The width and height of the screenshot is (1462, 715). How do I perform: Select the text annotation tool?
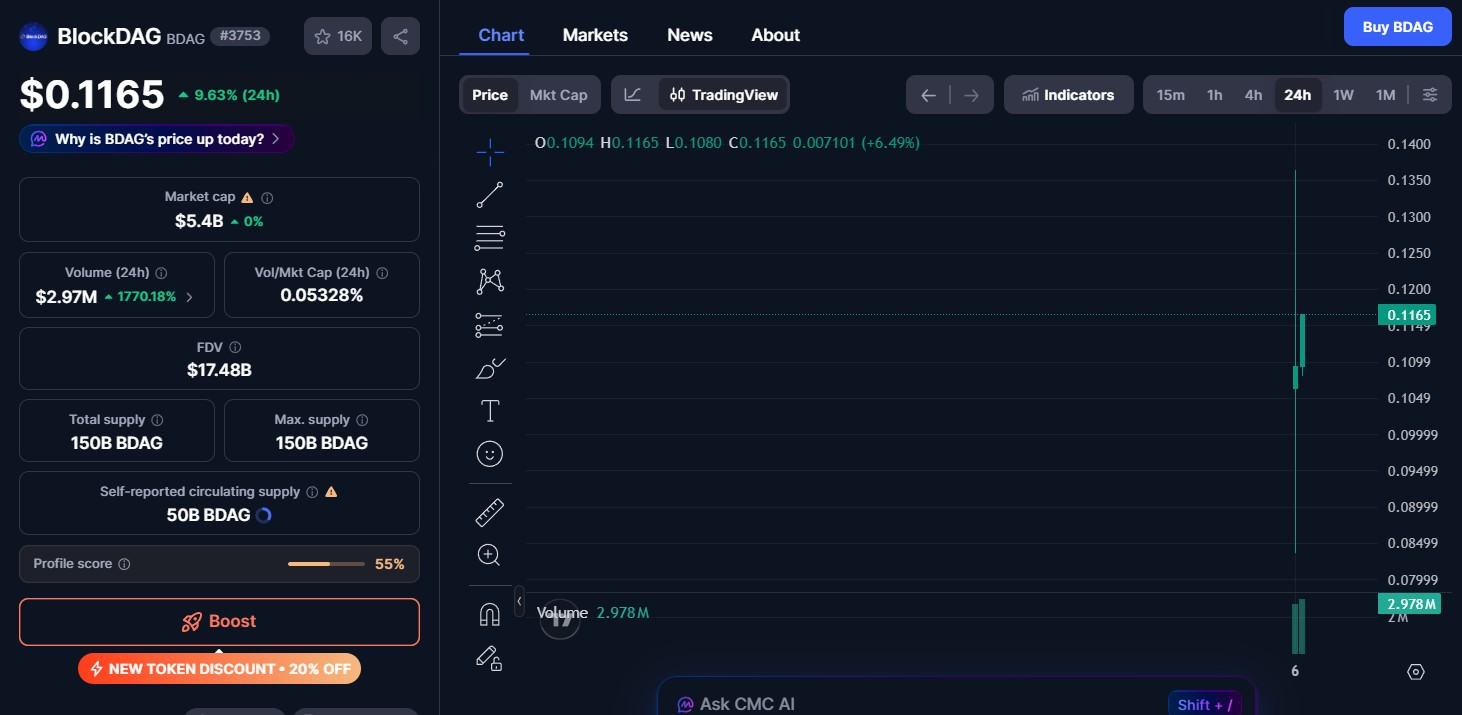coord(489,410)
